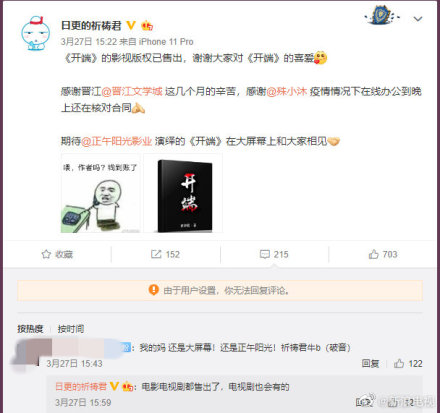Image resolution: width=440 pixels, height=413 pixels.
Task: Favorite the post with the star icon
Action: (57, 254)
